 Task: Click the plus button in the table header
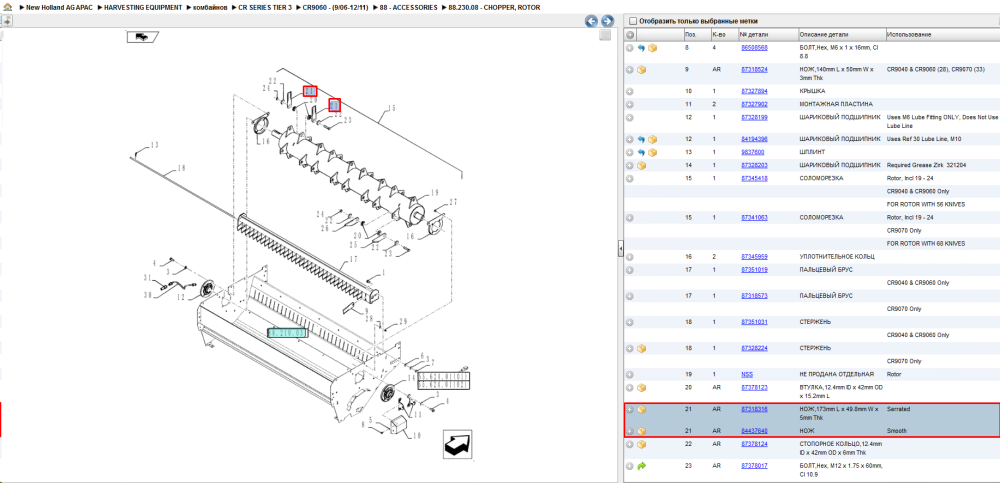coord(630,34)
